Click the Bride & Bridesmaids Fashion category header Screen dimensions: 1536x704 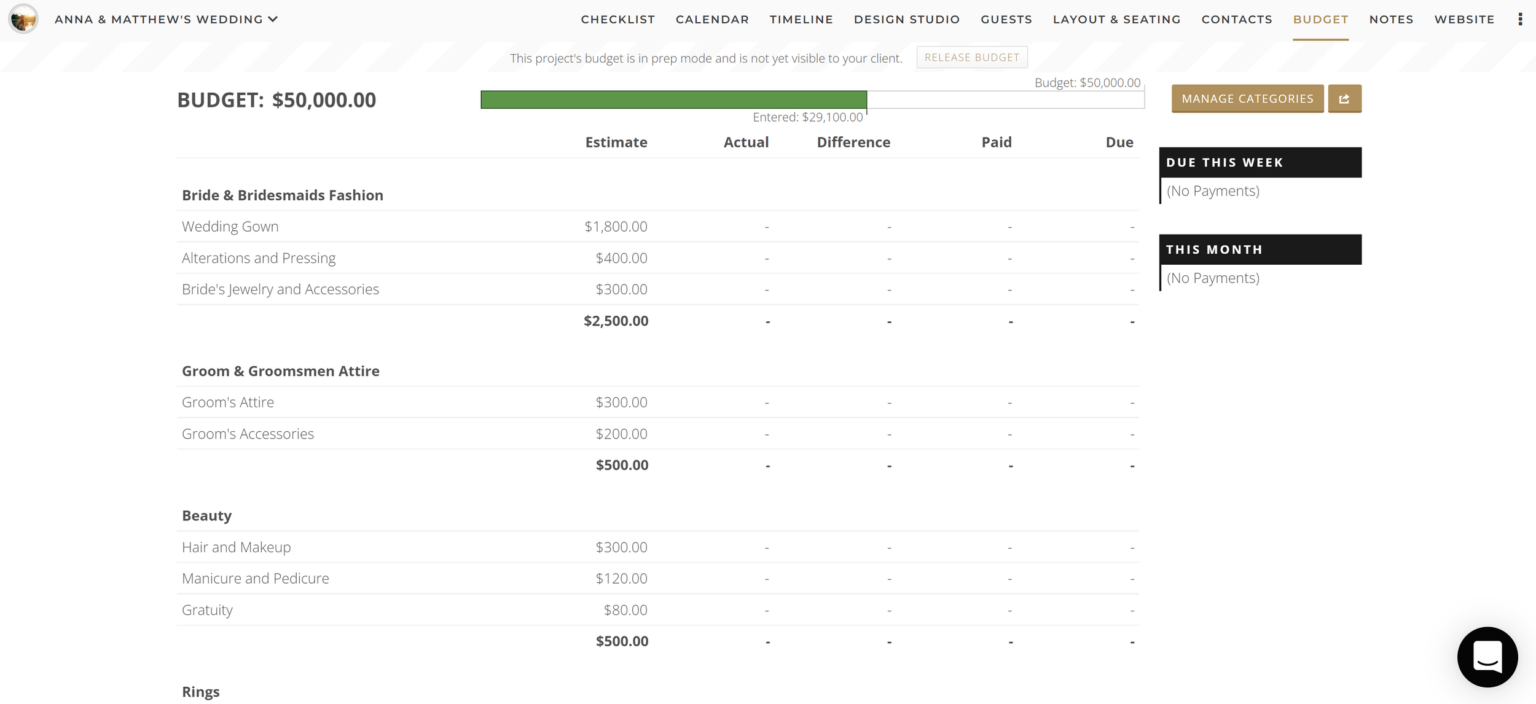(282, 195)
